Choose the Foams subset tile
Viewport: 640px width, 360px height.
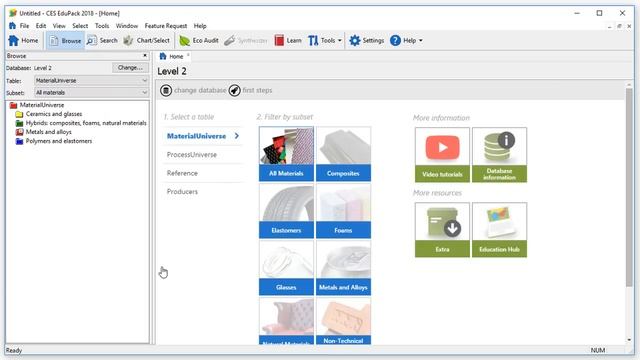tap(343, 211)
